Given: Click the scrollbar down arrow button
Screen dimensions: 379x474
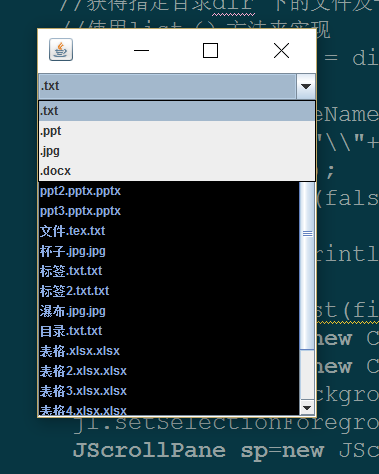Looking at the screenshot, I should tap(307, 408).
